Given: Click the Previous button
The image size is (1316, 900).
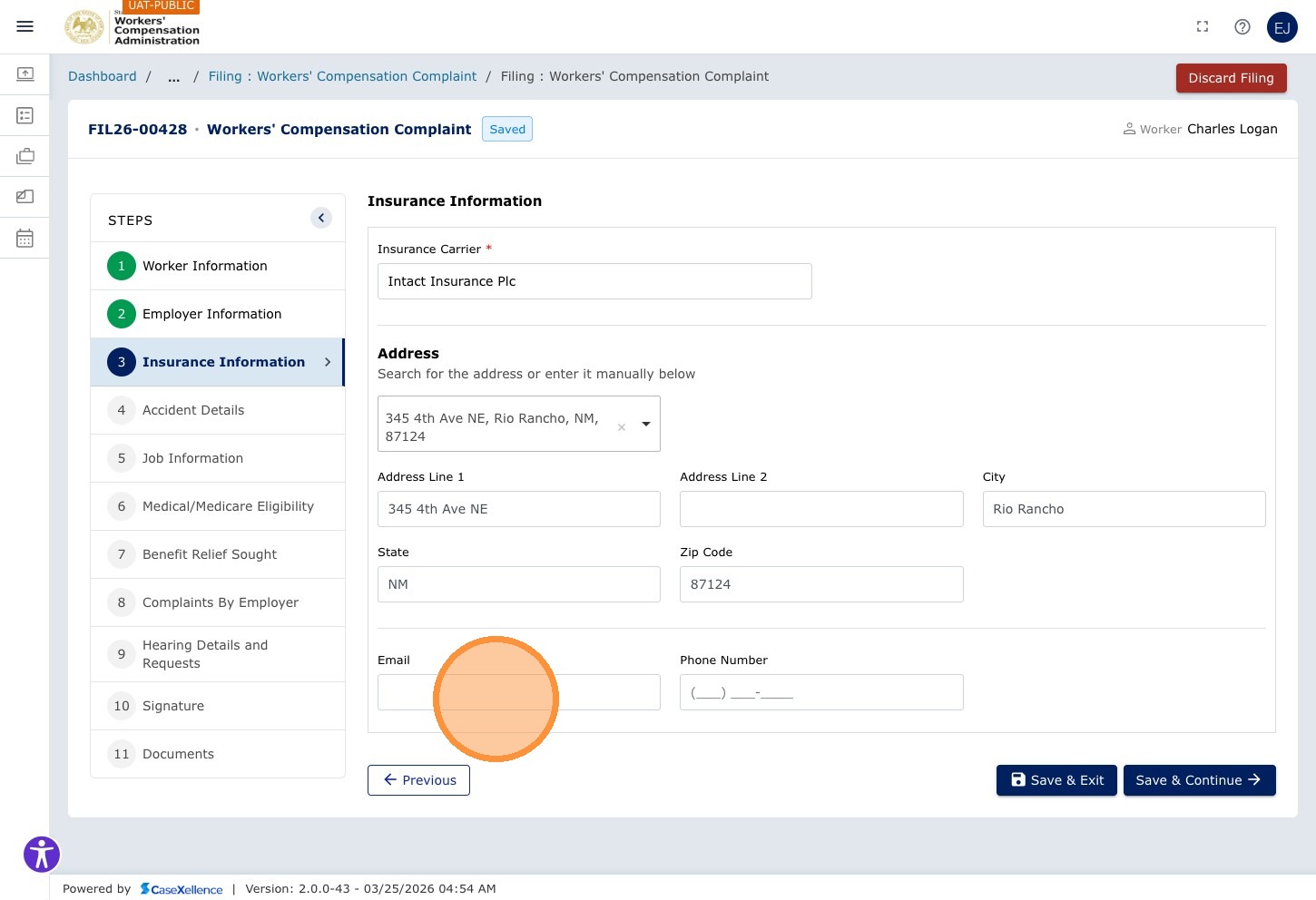Looking at the screenshot, I should click(418, 780).
